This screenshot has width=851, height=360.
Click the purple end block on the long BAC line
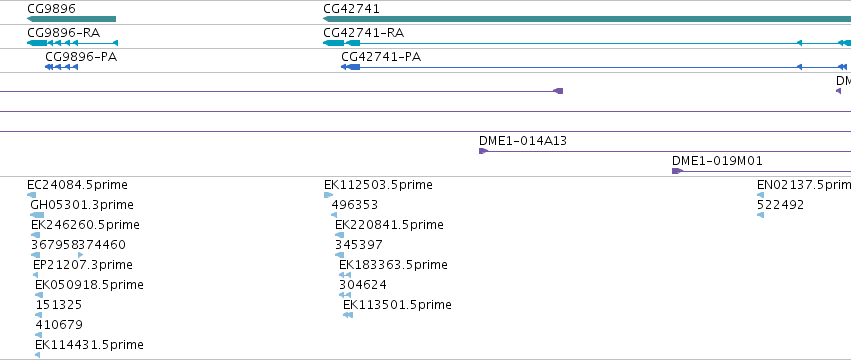click(558, 91)
